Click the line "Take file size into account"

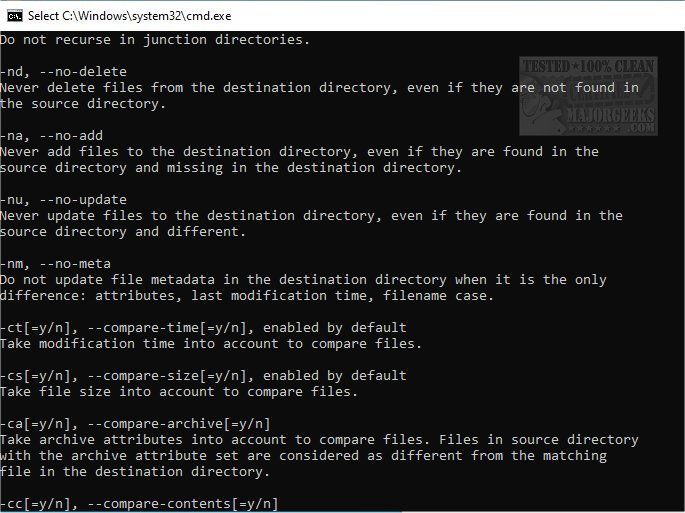[x=110, y=391]
